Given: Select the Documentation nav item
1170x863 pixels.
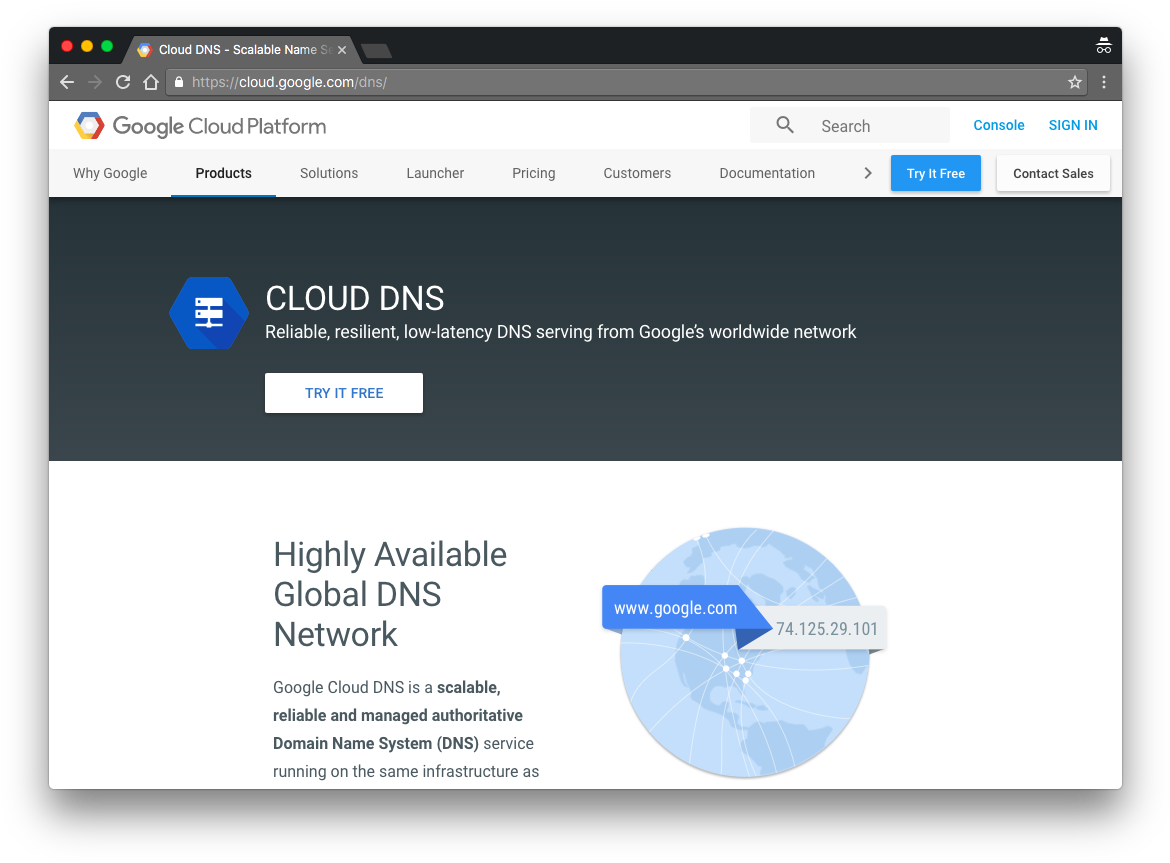Looking at the screenshot, I should (767, 173).
